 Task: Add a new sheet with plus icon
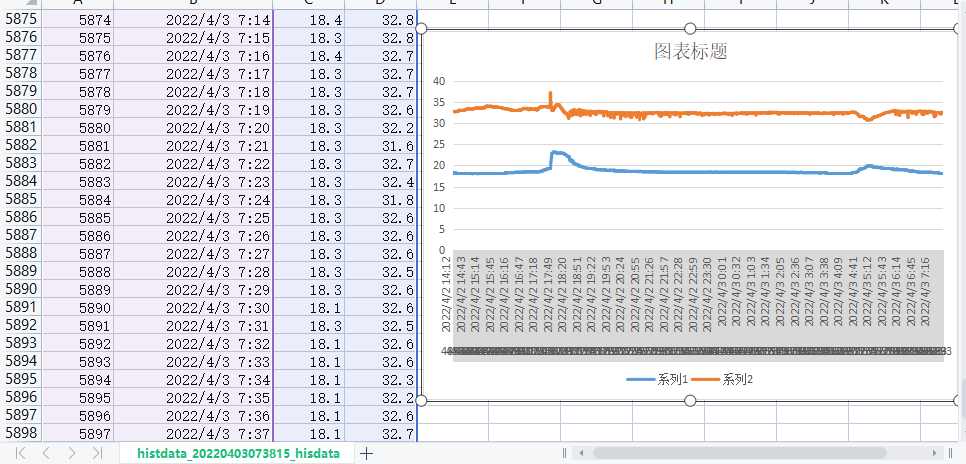click(367, 453)
